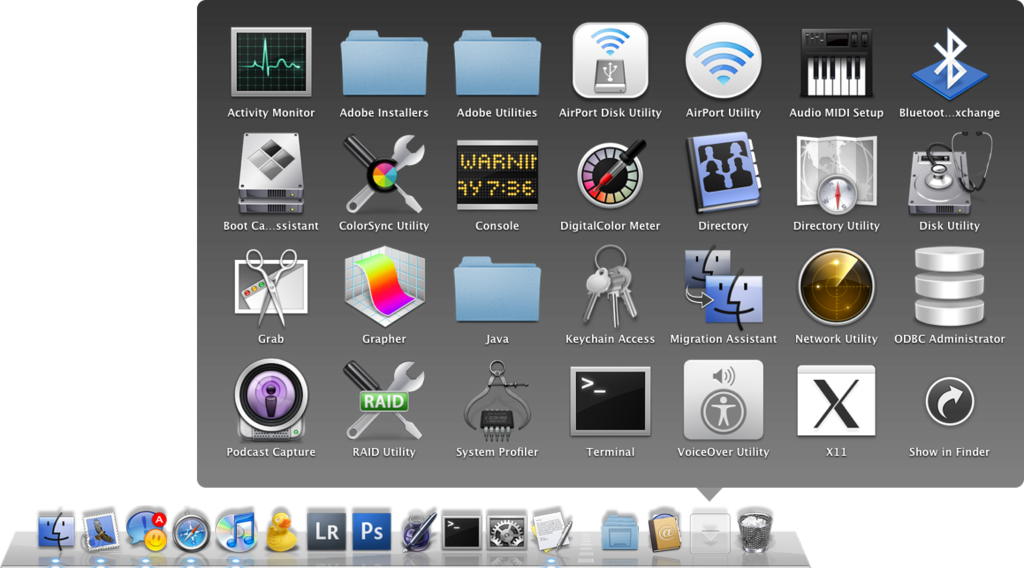Launch VoiceOver Utility
The width and height of the screenshot is (1024, 568).
[x=723, y=400]
